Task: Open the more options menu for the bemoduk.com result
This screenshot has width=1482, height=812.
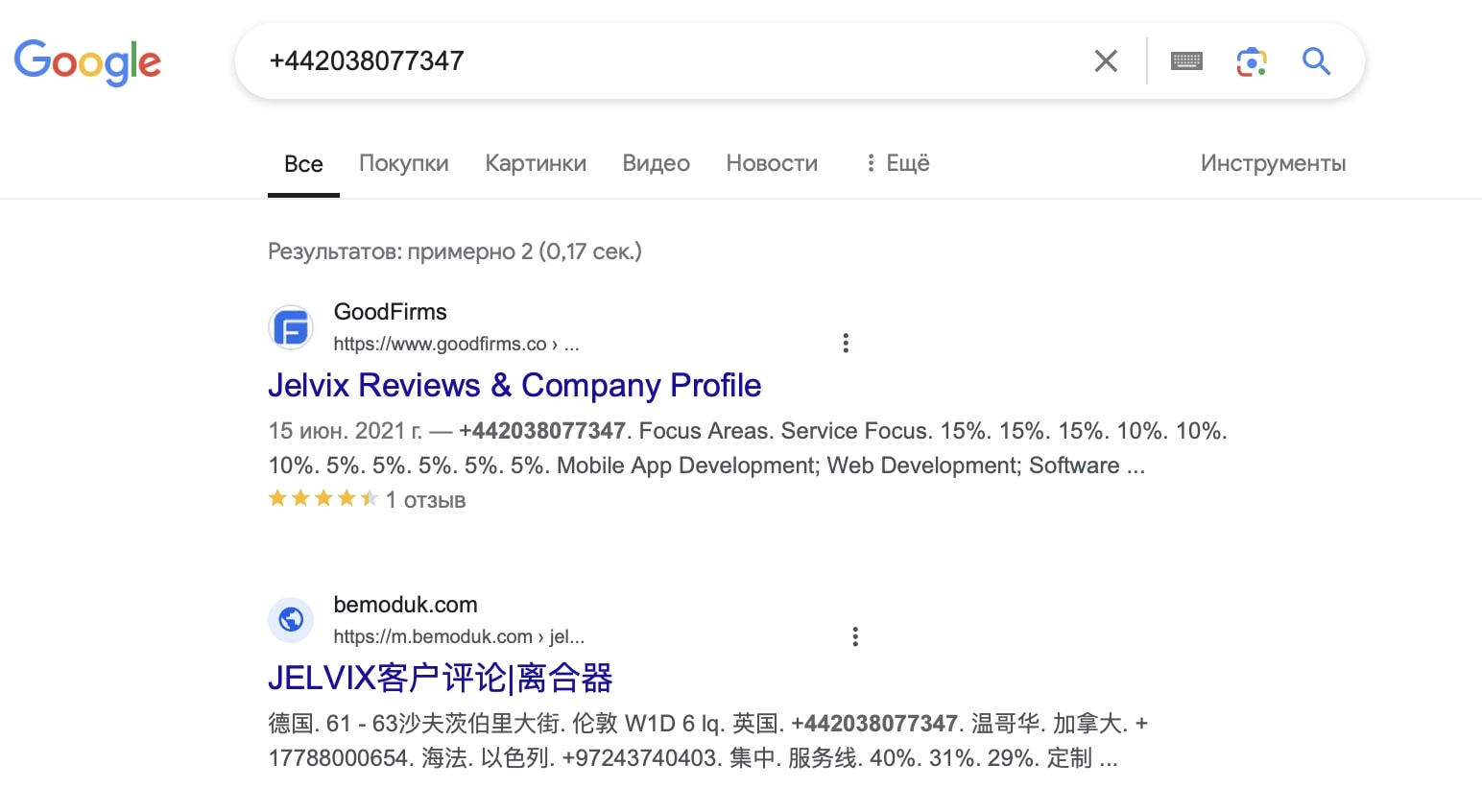Action: [x=855, y=636]
